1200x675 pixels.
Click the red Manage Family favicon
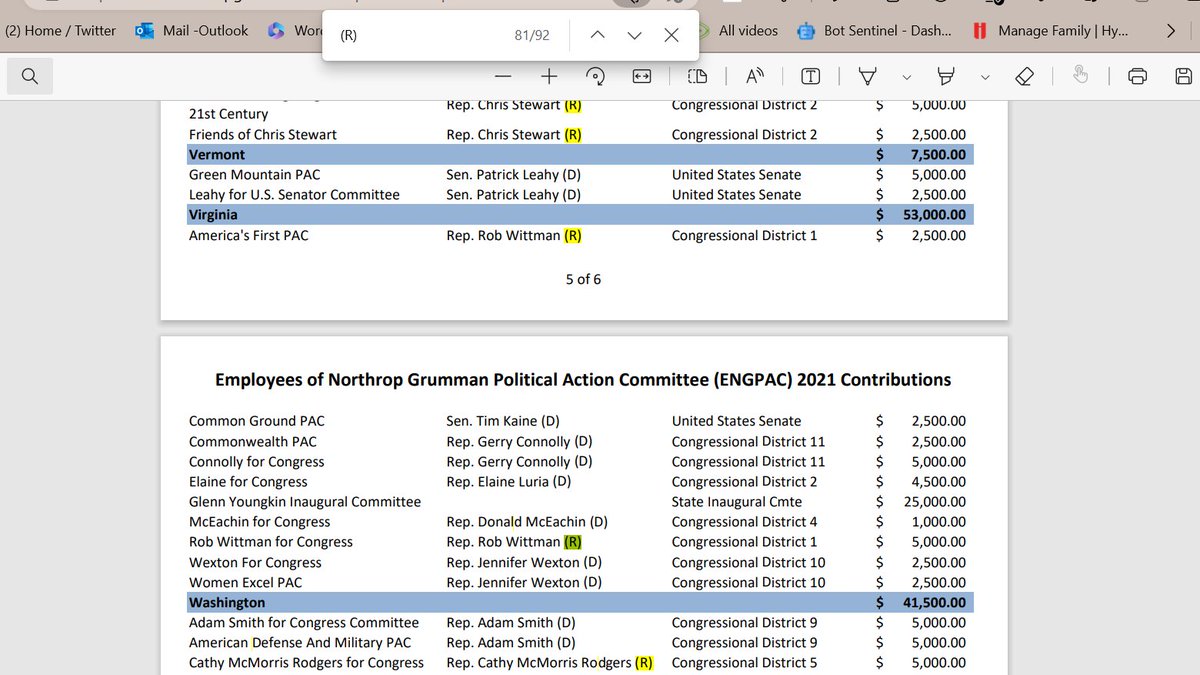981,31
